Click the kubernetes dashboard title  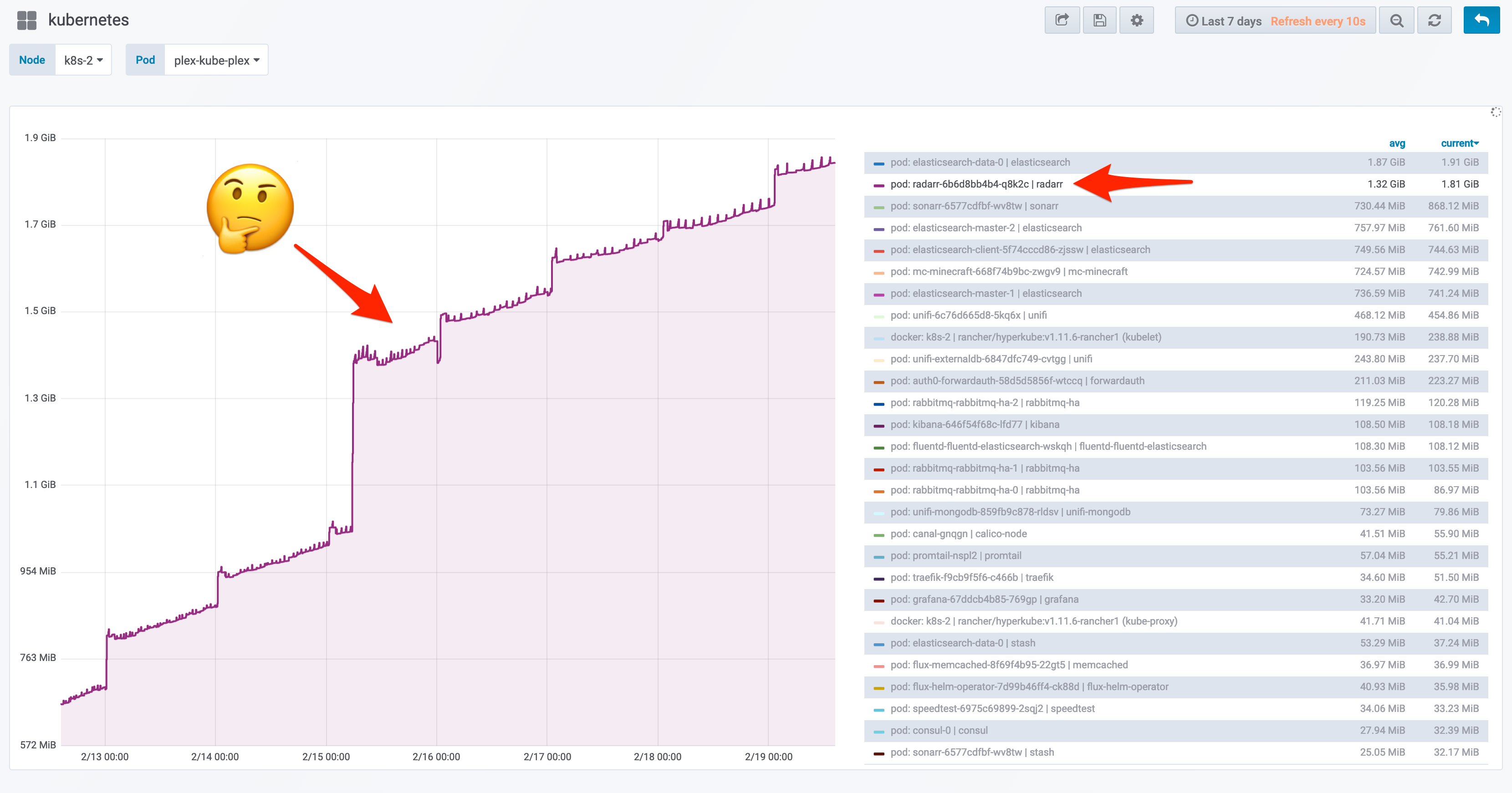89,20
